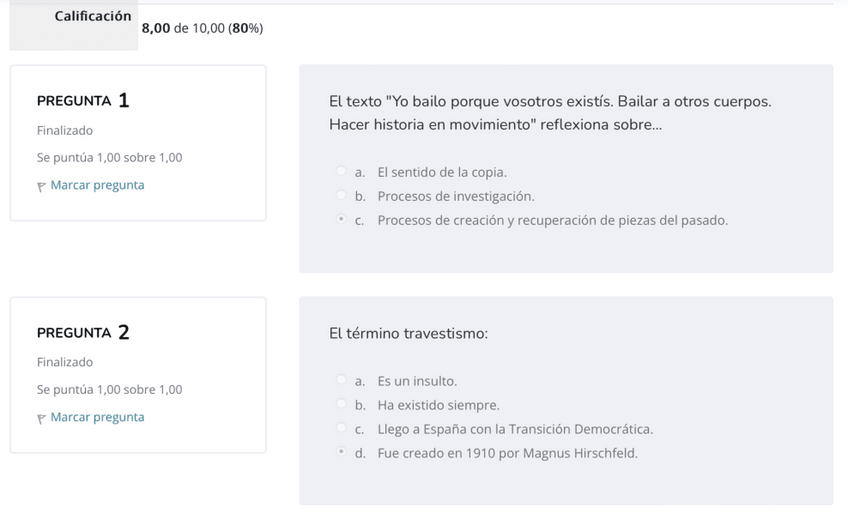Choose radio for 'Llego a España con la Transición'
This screenshot has height=519, width=848.
pyautogui.click(x=341, y=429)
